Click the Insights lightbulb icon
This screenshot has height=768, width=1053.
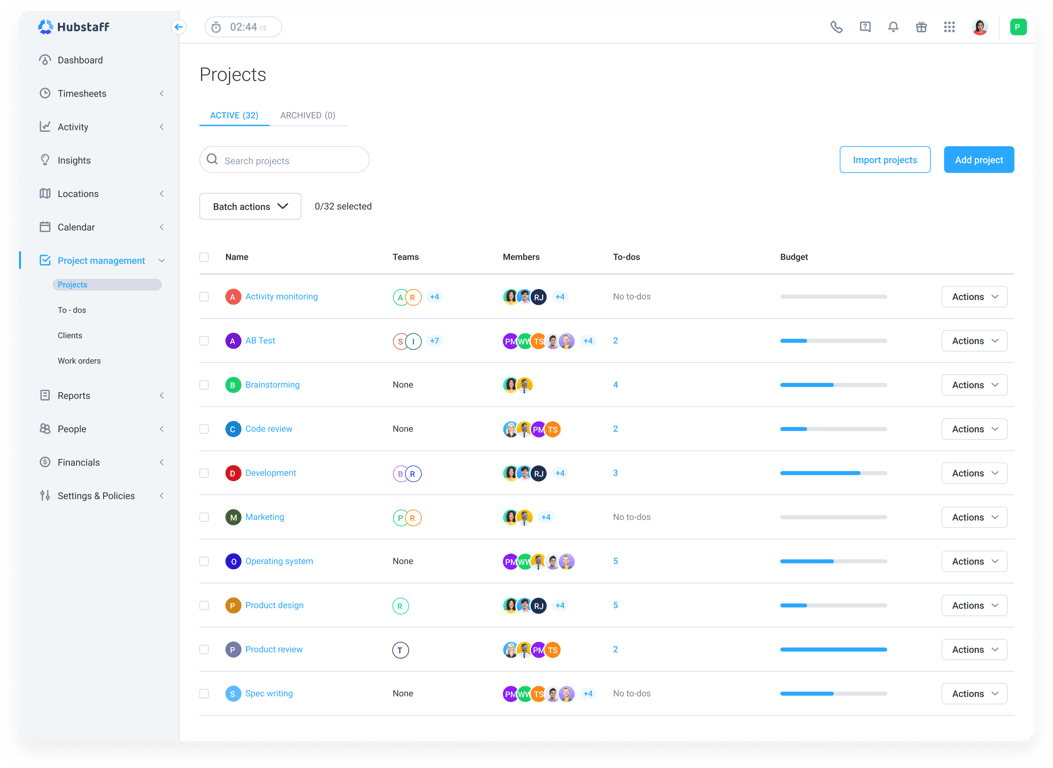point(45,160)
